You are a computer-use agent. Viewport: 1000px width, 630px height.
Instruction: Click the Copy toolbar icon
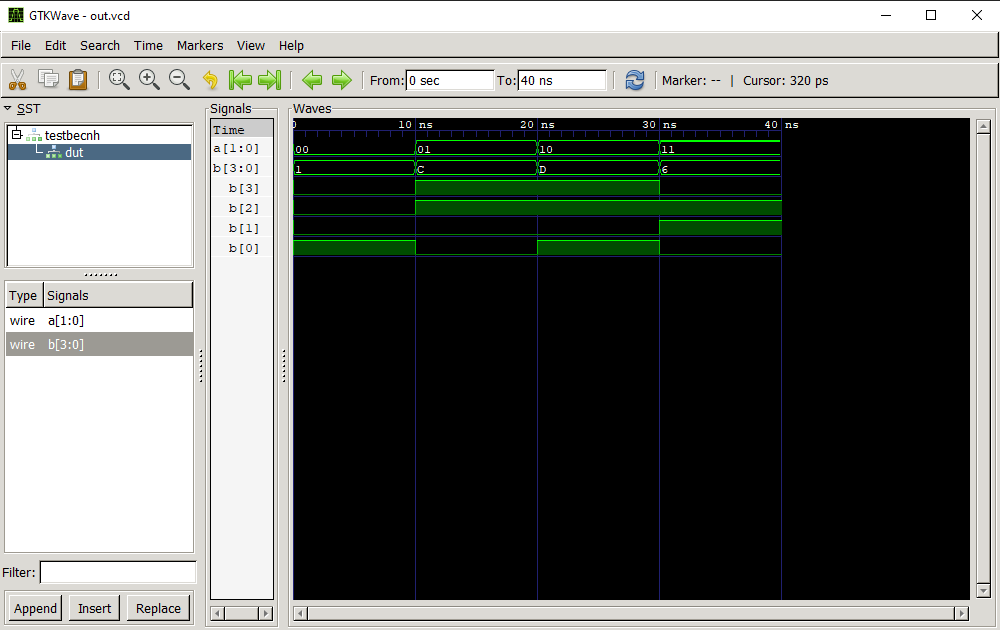[48, 79]
